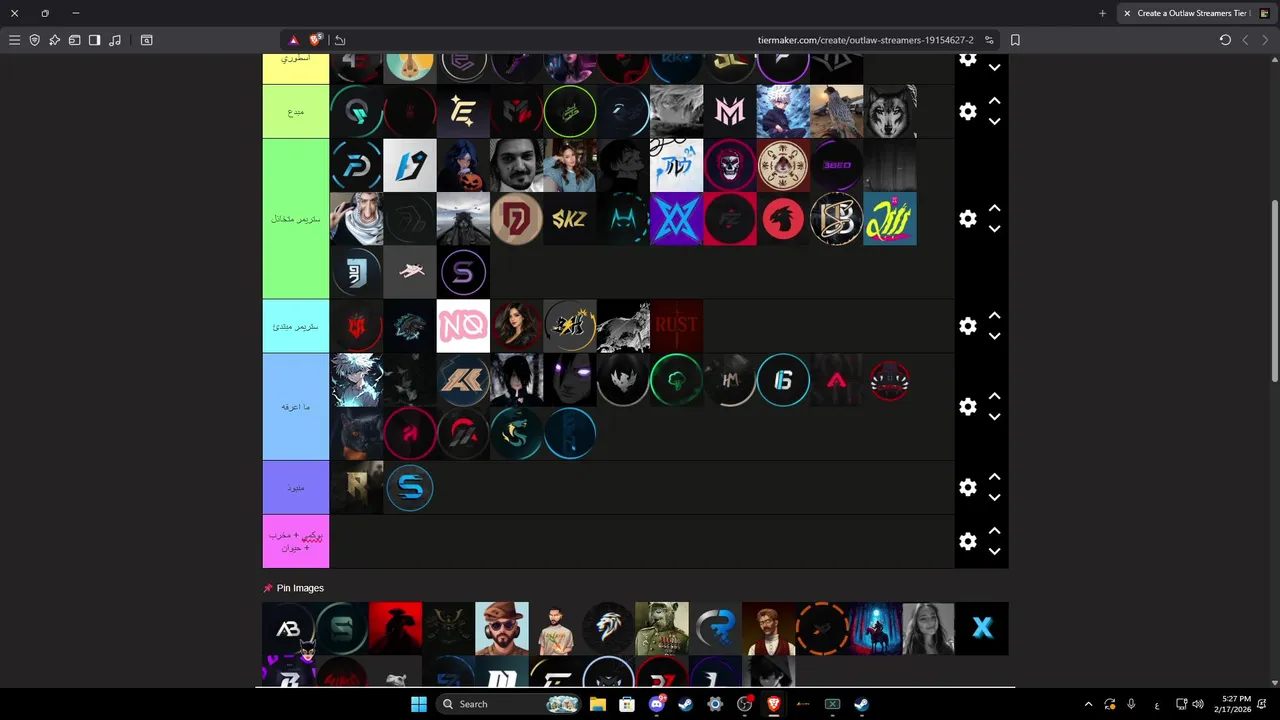Open settings gear for the pink bottom tier
Screen dimensions: 1280x720
pos(967,541)
